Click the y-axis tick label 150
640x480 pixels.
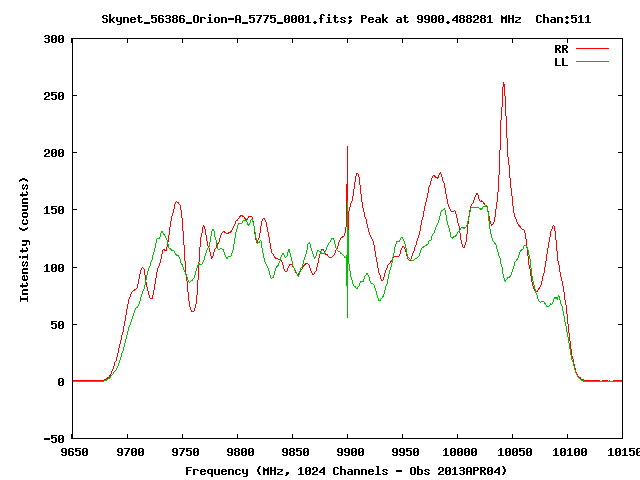pyautogui.click(x=54, y=210)
